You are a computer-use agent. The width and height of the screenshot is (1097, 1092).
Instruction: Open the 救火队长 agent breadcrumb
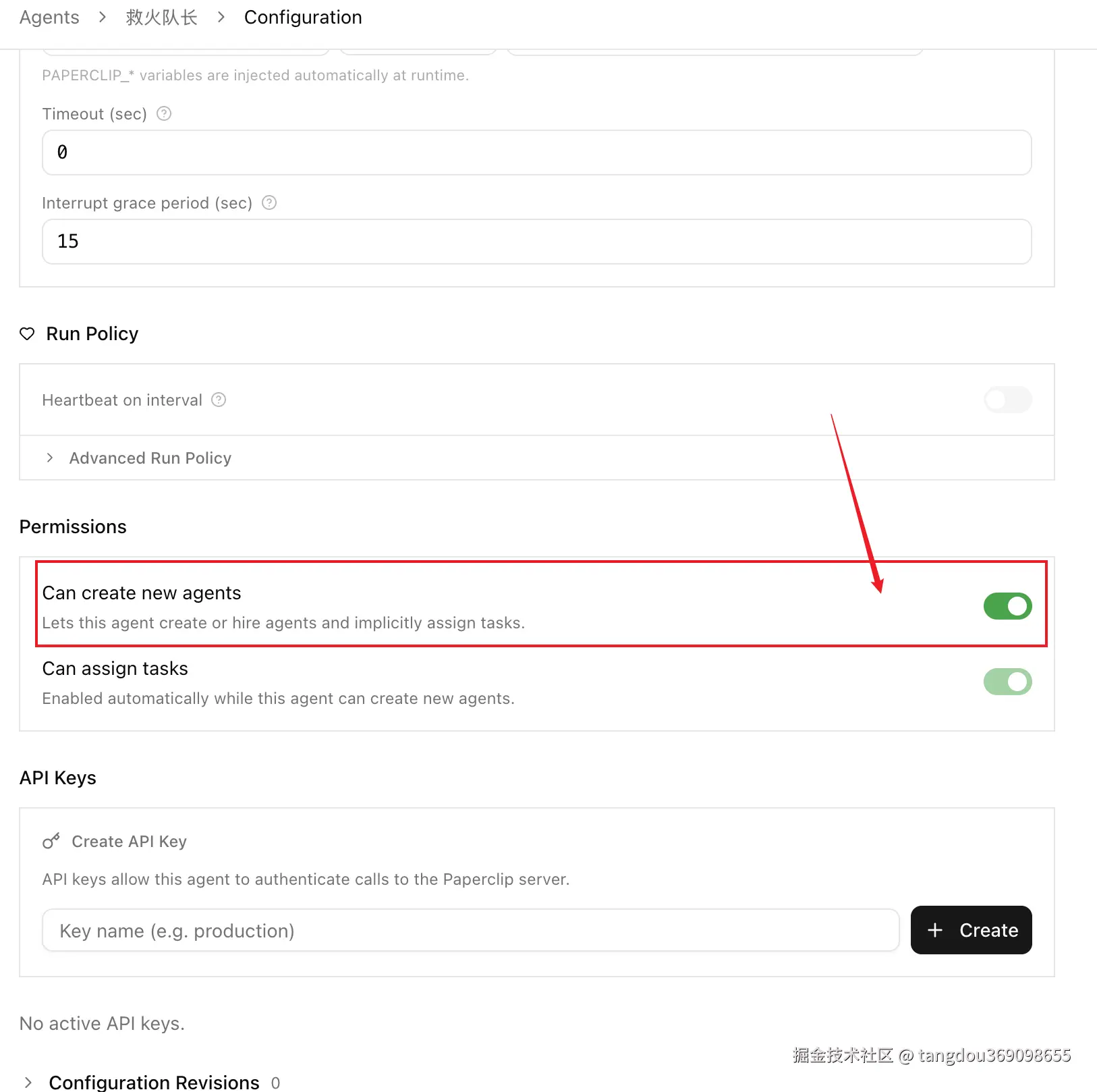click(161, 17)
